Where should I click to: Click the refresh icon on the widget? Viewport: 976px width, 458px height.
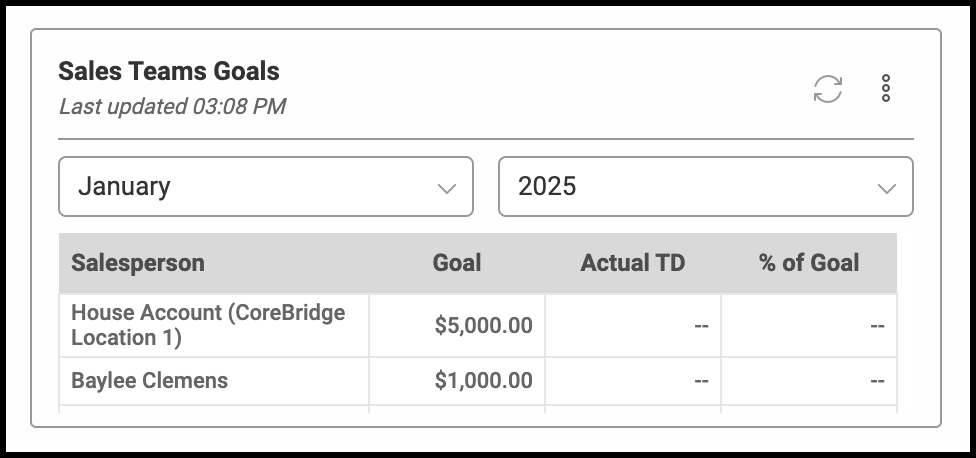pos(827,89)
